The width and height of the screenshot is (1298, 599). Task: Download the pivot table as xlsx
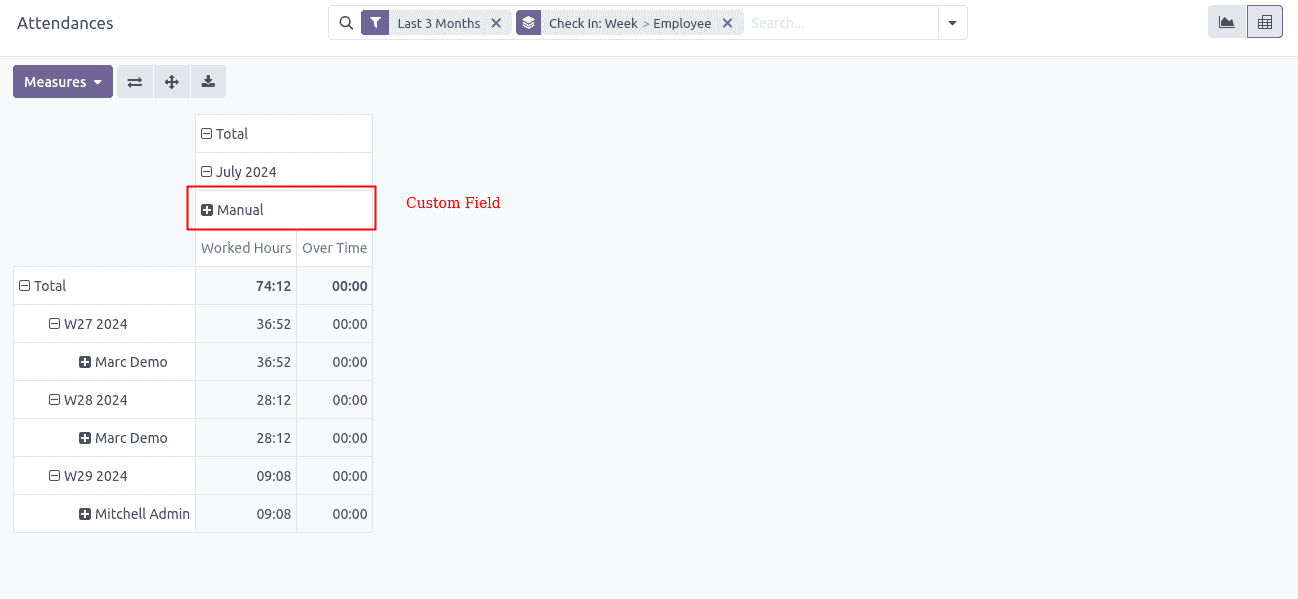(x=208, y=82)
